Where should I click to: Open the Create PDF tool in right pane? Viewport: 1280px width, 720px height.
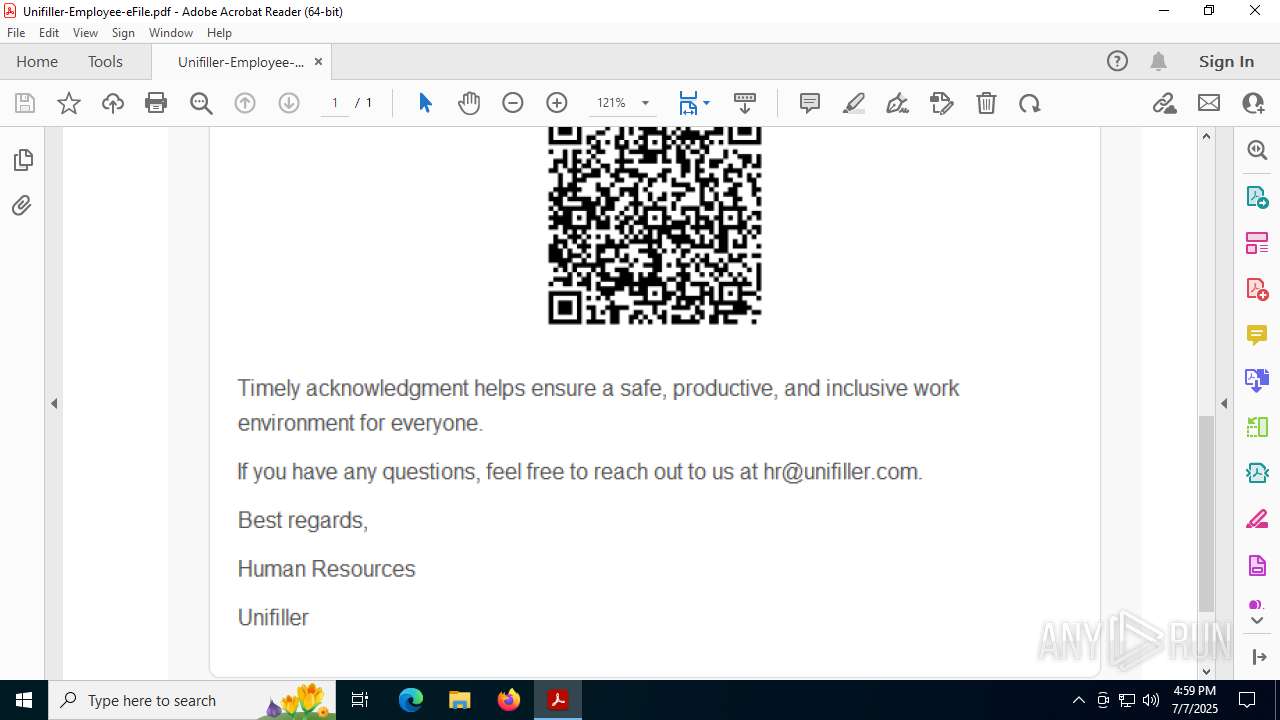pyautogui.click(x=1257, y=289)
